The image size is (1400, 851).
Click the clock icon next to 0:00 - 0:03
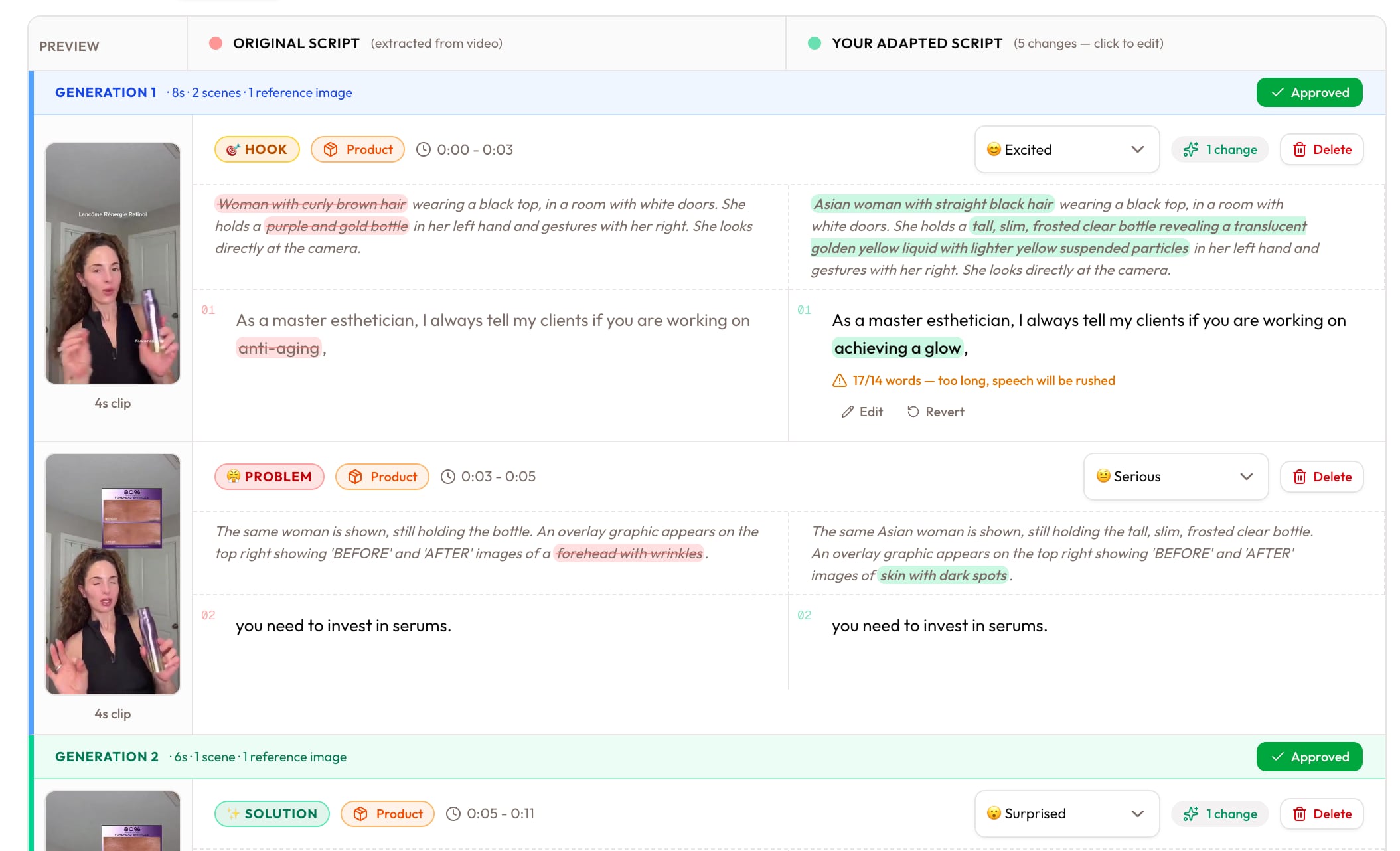click(424, 149)
